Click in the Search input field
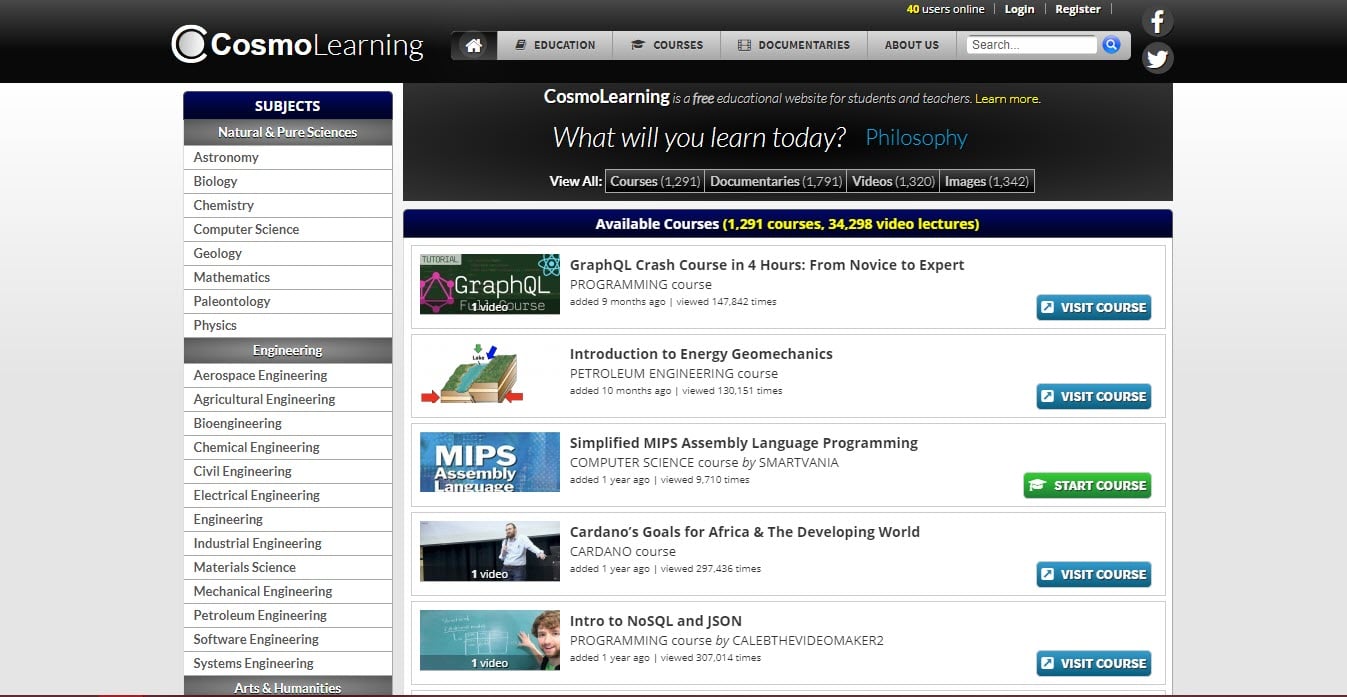 pyautogui.click(x=1031, y=45)
